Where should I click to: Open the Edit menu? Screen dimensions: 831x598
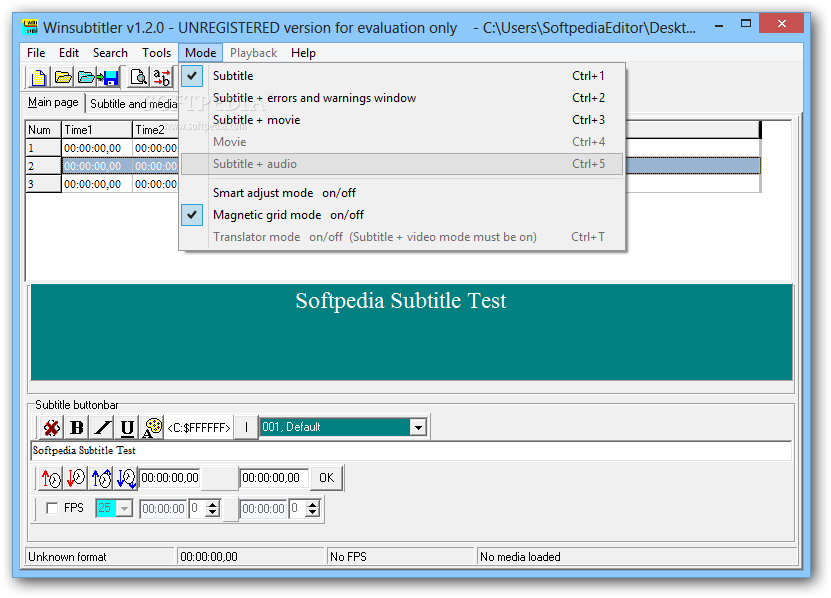[69, 53]
